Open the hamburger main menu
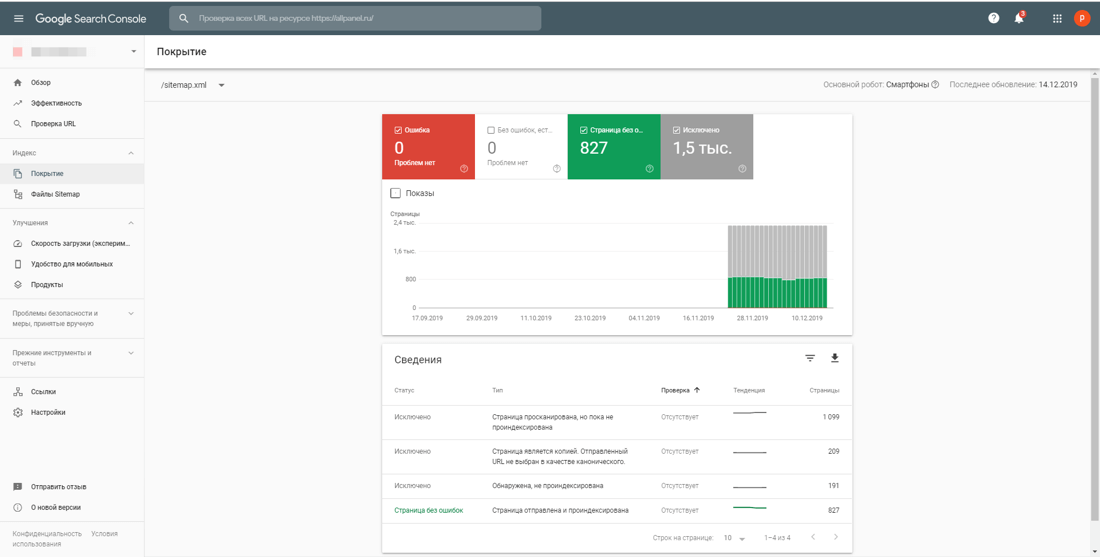The image size is (1100, 557). 18,18
